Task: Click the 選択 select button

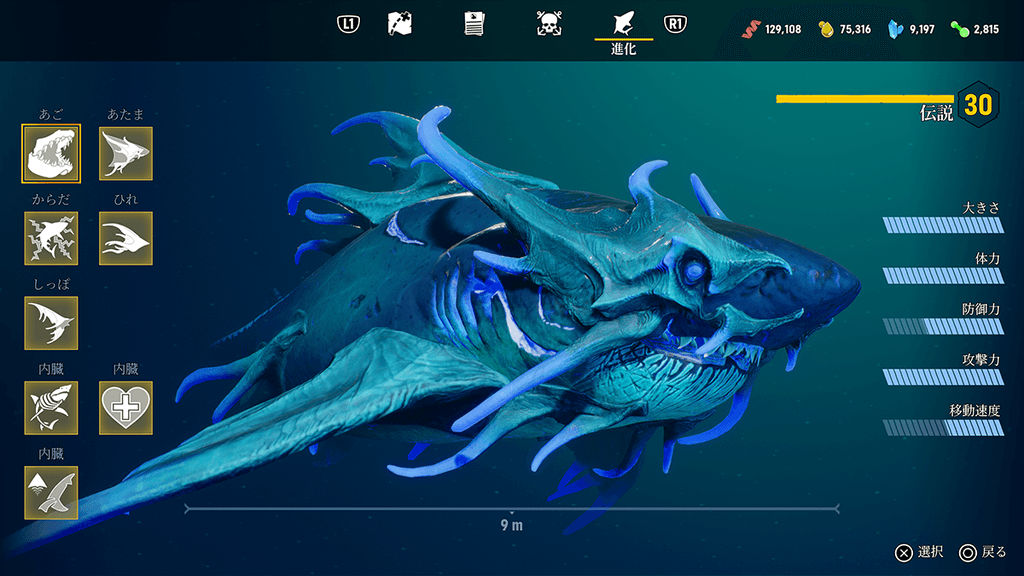Action: click(x=918, y=552)
